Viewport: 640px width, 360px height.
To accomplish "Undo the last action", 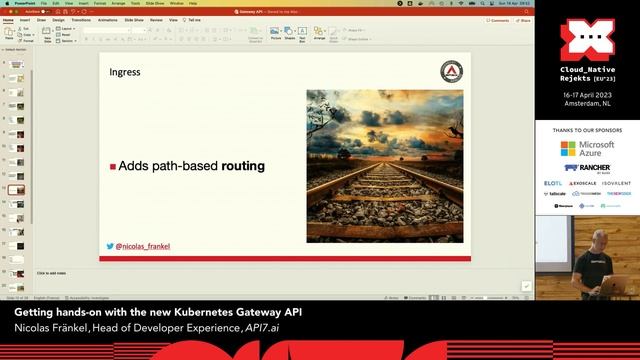I will 73,11.
